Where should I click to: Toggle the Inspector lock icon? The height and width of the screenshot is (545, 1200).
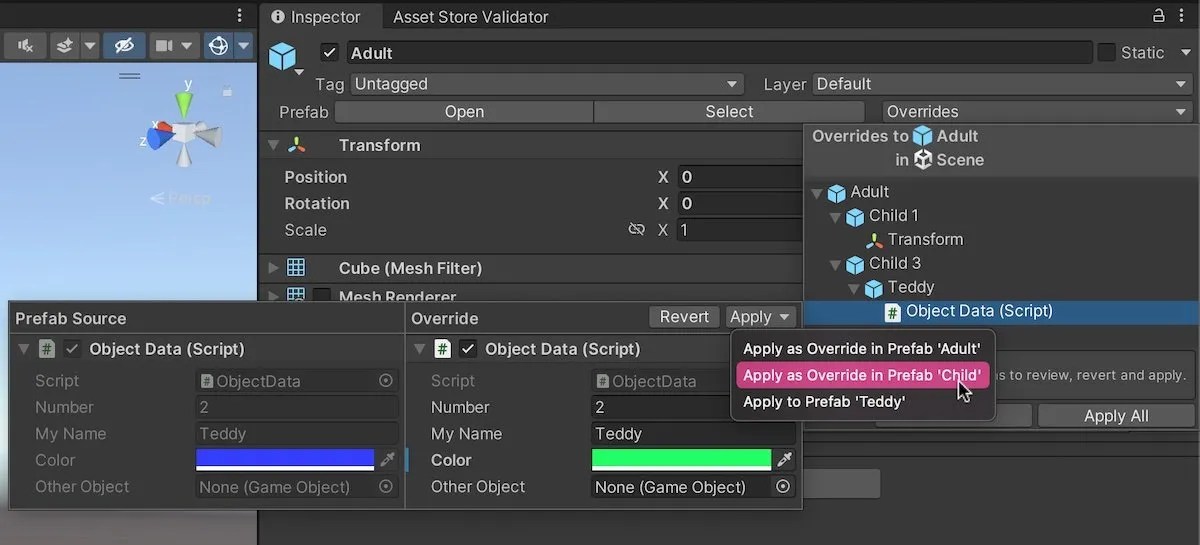click(x=1159, y=16)
